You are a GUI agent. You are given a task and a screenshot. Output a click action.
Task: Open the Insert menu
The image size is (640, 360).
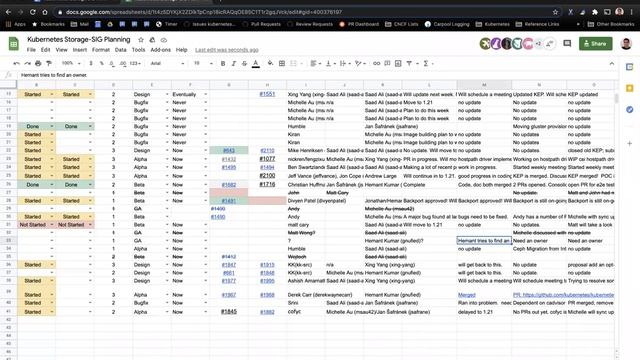(80, 50)
